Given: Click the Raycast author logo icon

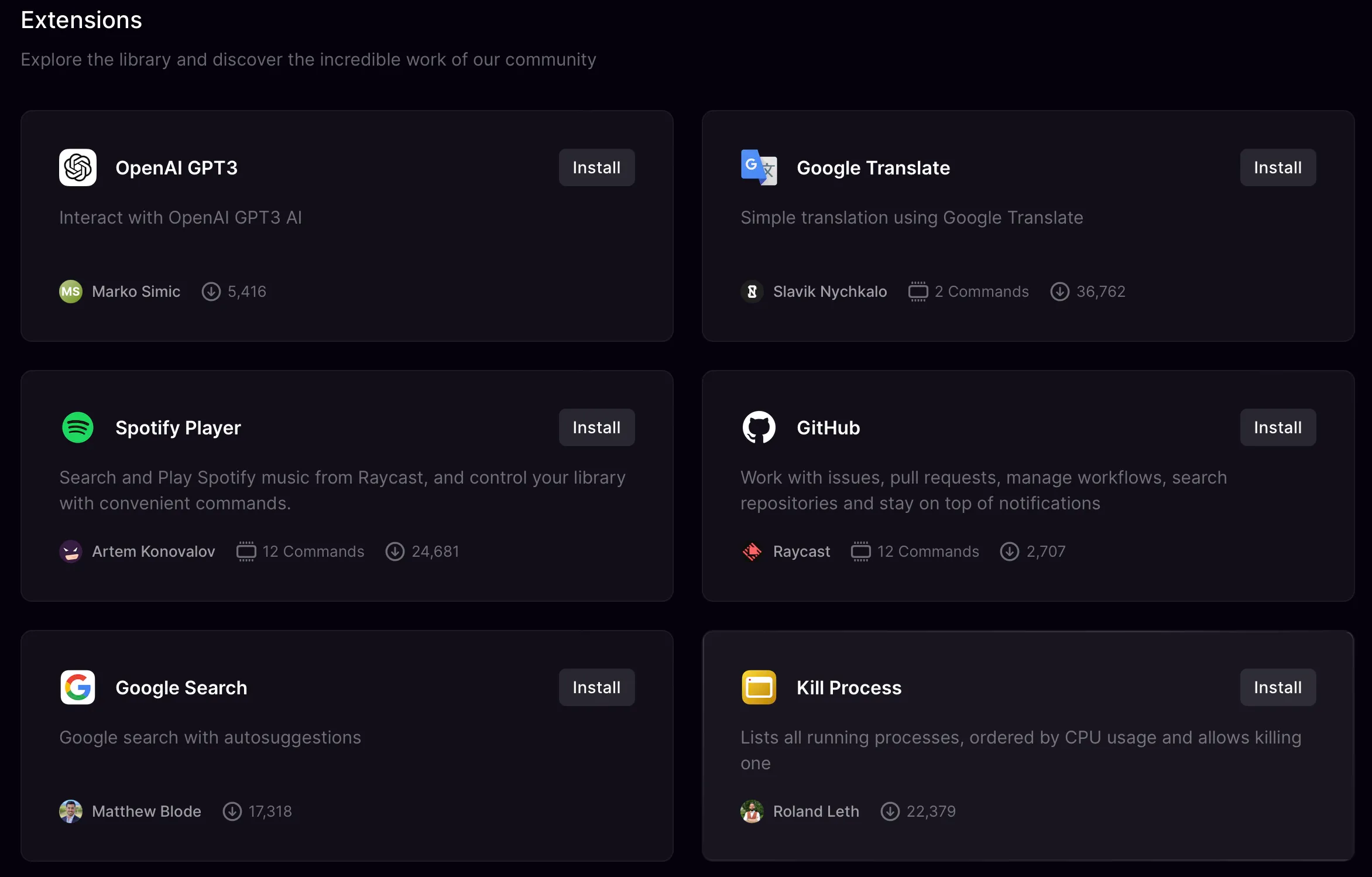Looking at the screenshot, I should pos(752,551).
